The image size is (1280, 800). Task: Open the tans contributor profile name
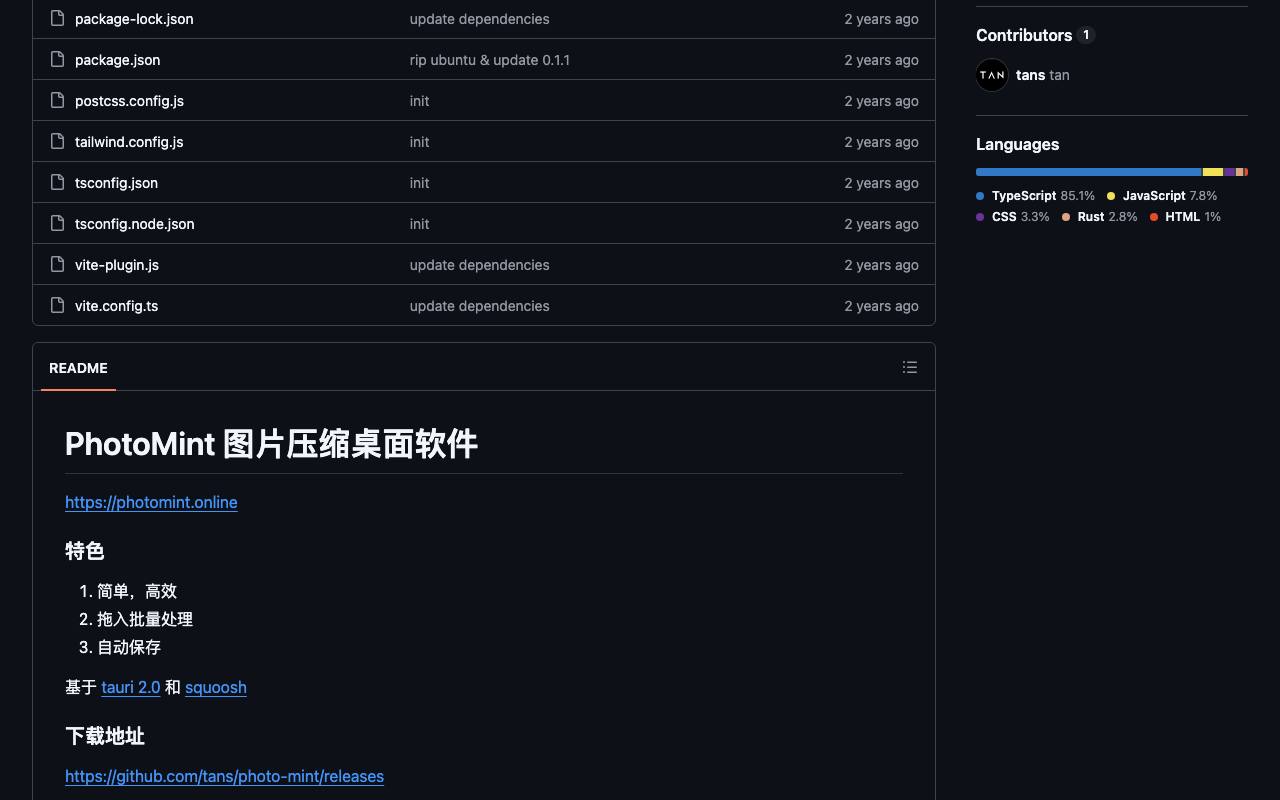click(1030, 75)
